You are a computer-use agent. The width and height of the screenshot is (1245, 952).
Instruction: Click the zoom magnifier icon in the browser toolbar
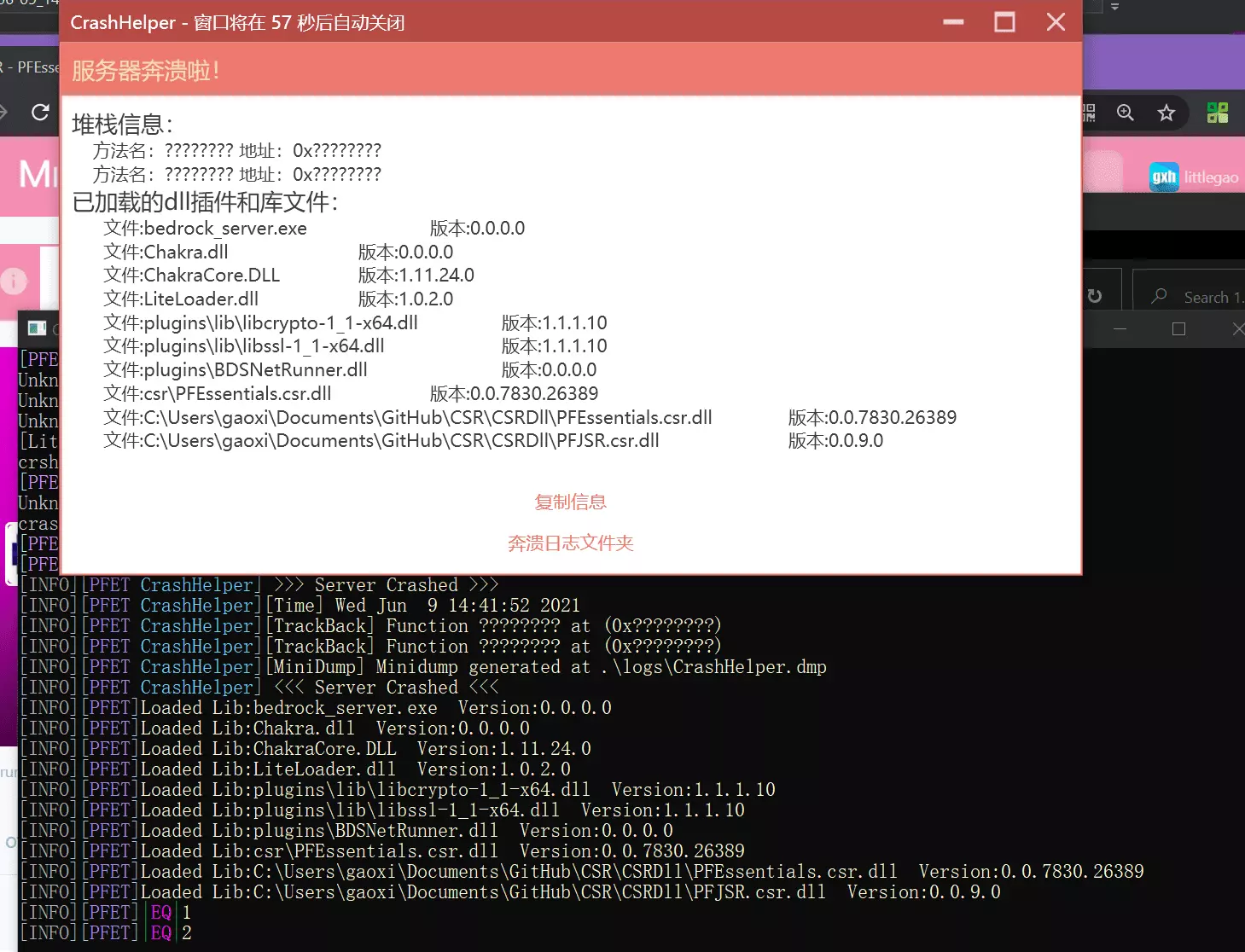[1126, 113]
